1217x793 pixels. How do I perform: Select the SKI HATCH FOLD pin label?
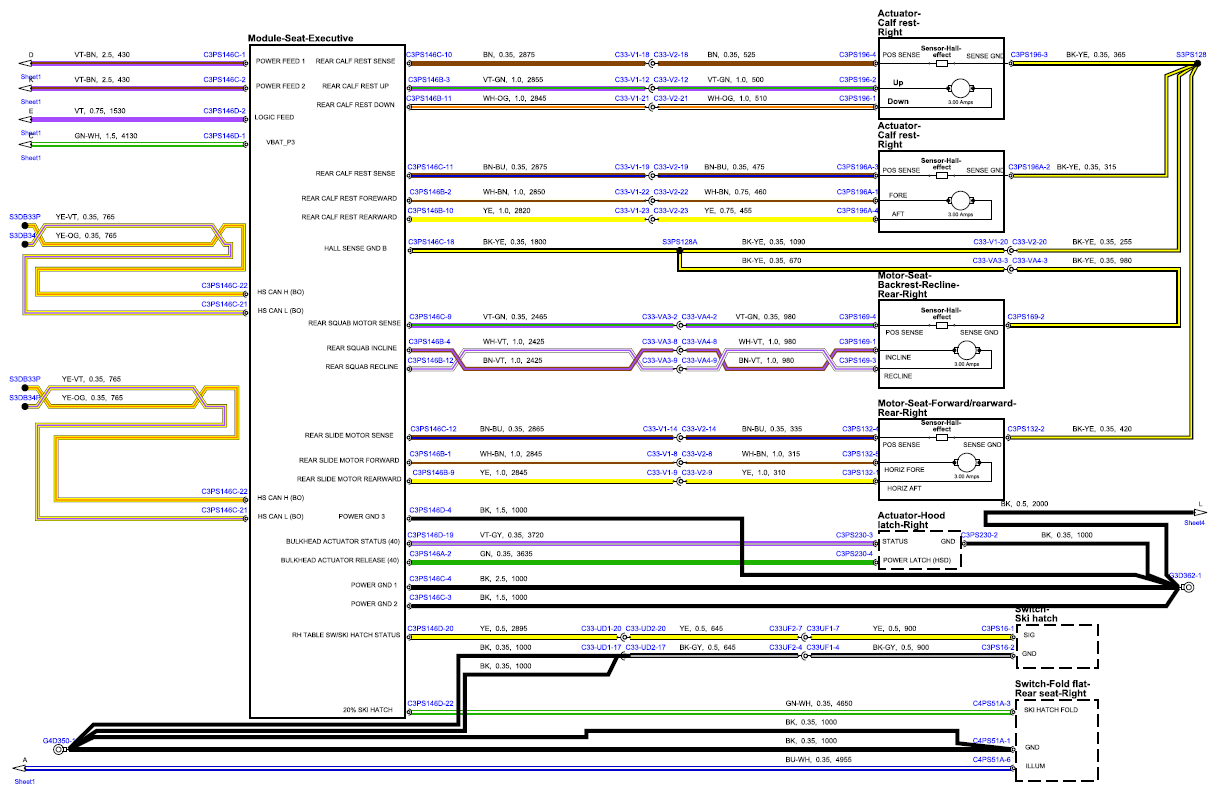[x=1050, y=710]
